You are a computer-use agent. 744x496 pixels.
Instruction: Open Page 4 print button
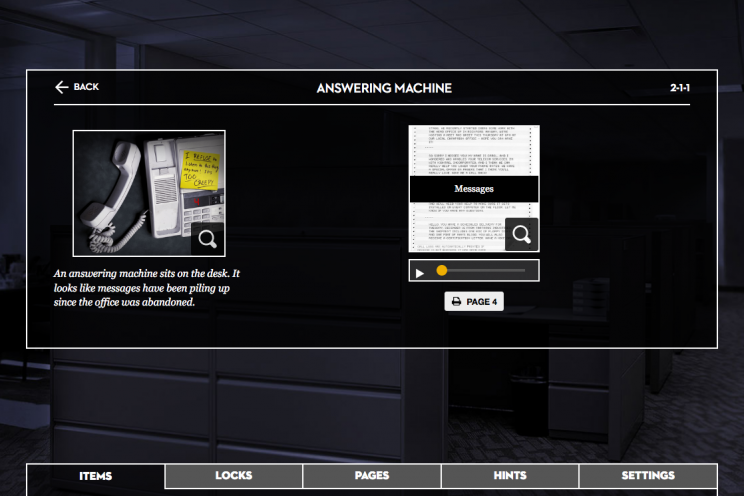click(x=474, y=301)
